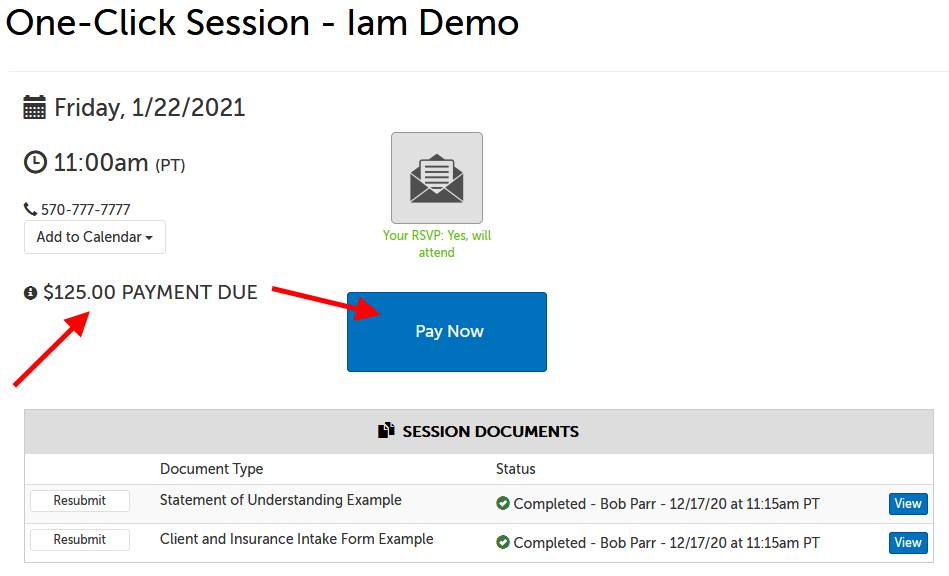Open the Add to Calendar dropdown
The width and height of the screenshot is (949, 576).
[94, 237]
